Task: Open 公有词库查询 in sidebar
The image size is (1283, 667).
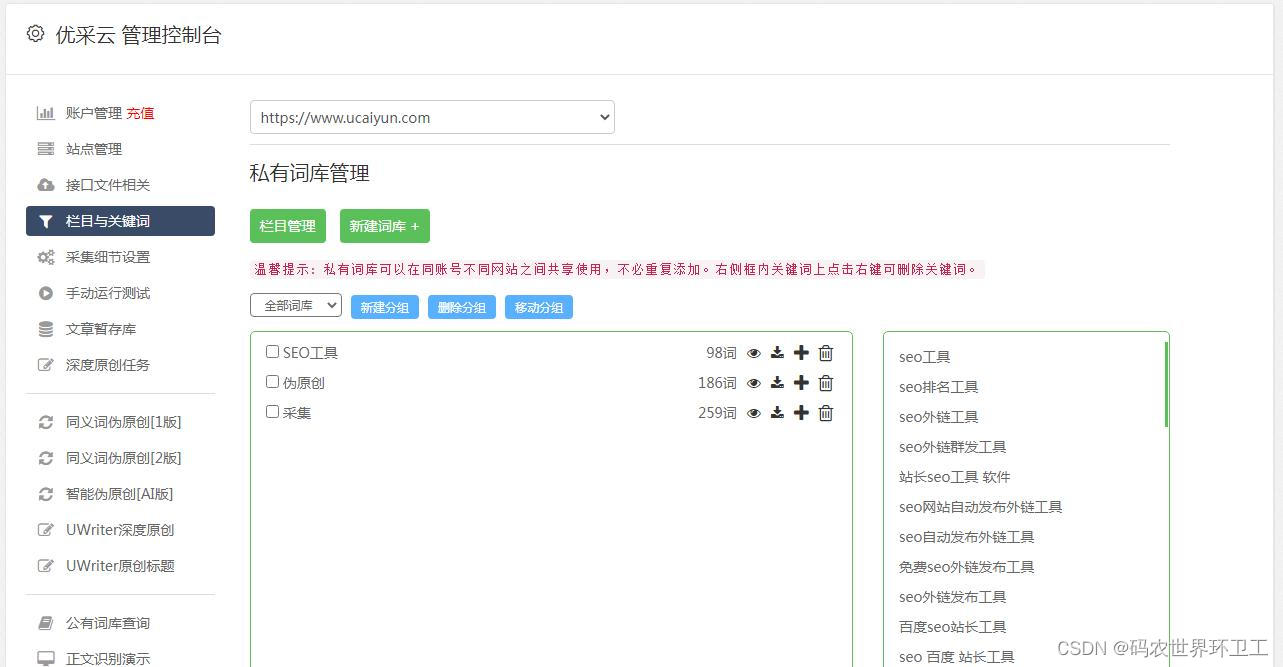Action: click(x=108, y=623)
